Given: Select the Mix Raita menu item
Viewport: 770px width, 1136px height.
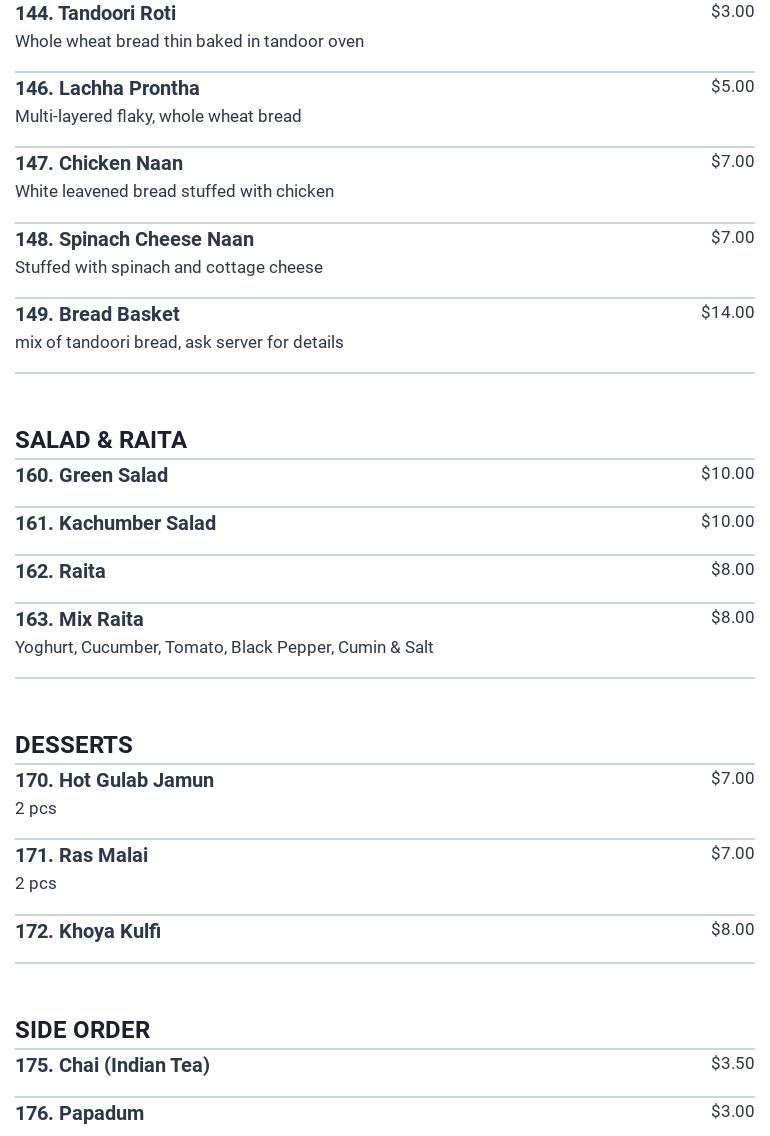Looking at the screenshot, I should pyautogui.click(x=79, y=619).
